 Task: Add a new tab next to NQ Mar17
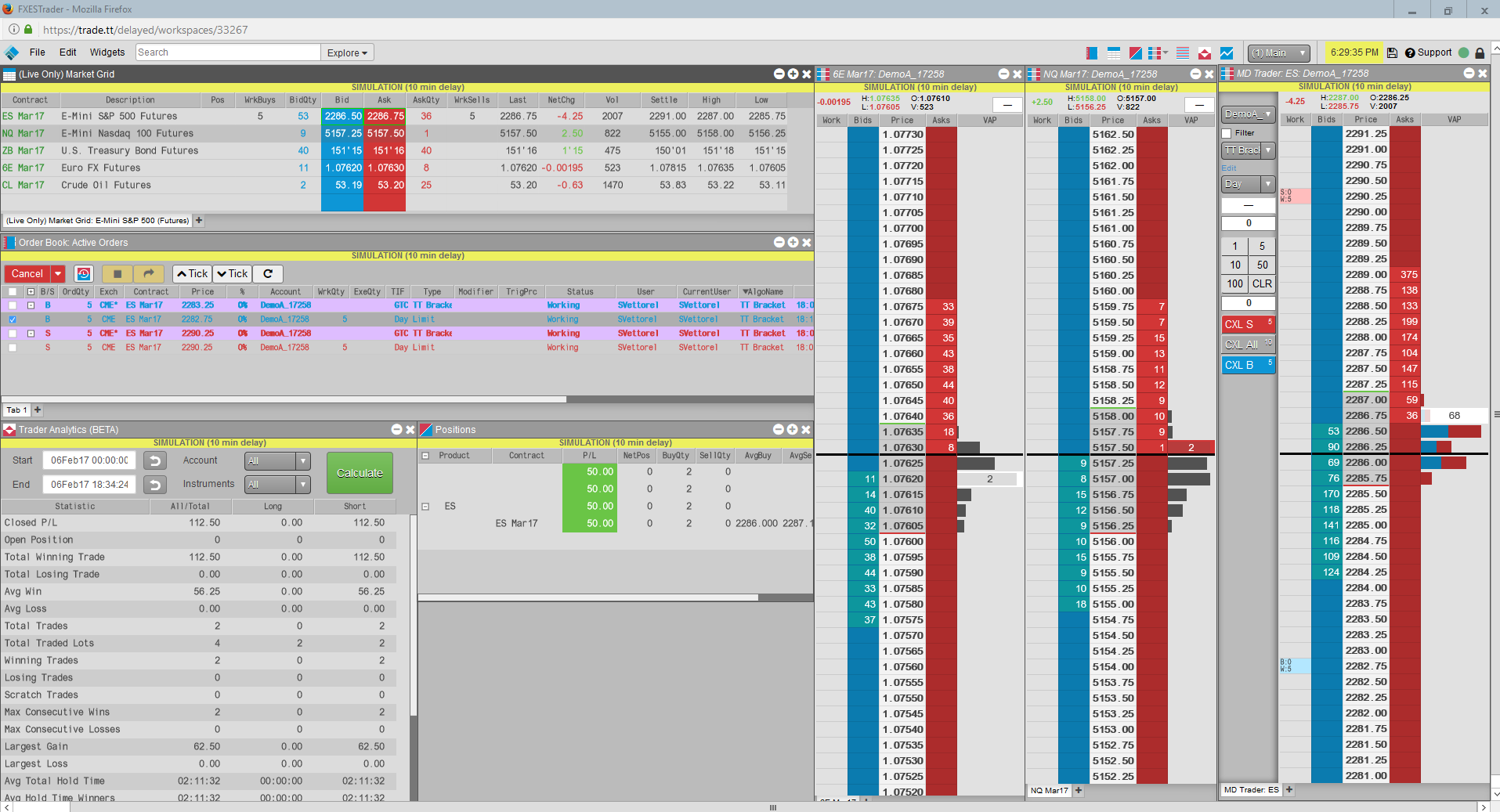[1079, 790]
